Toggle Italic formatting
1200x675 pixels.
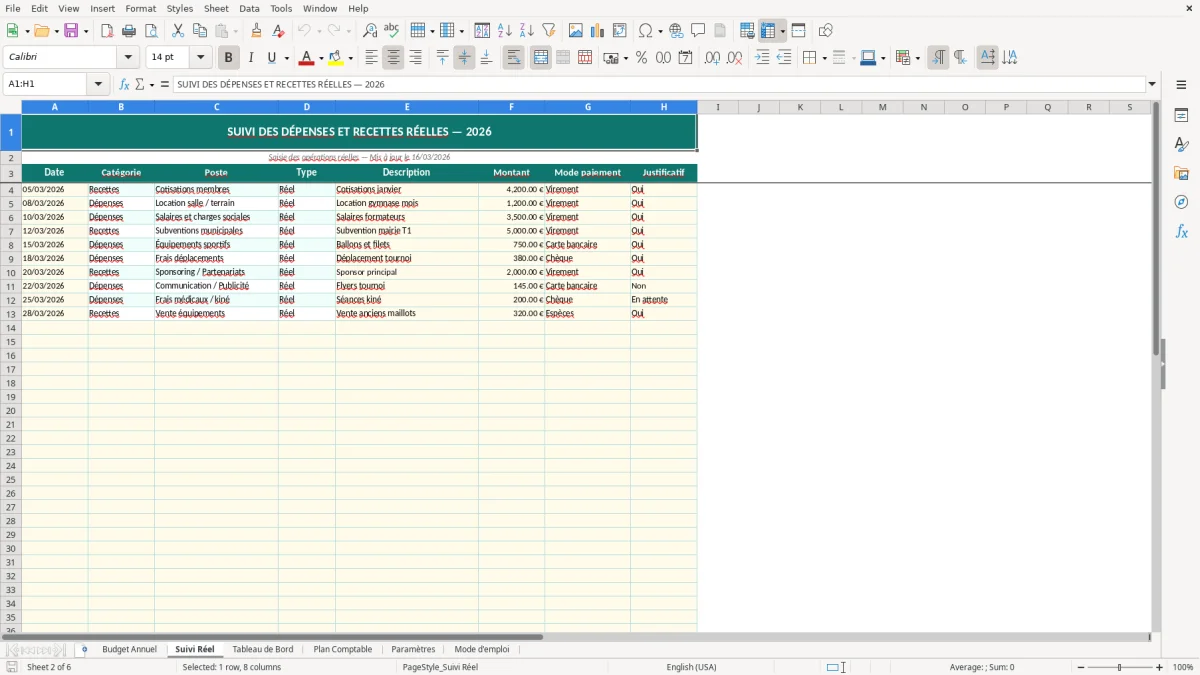coord(250,58)
